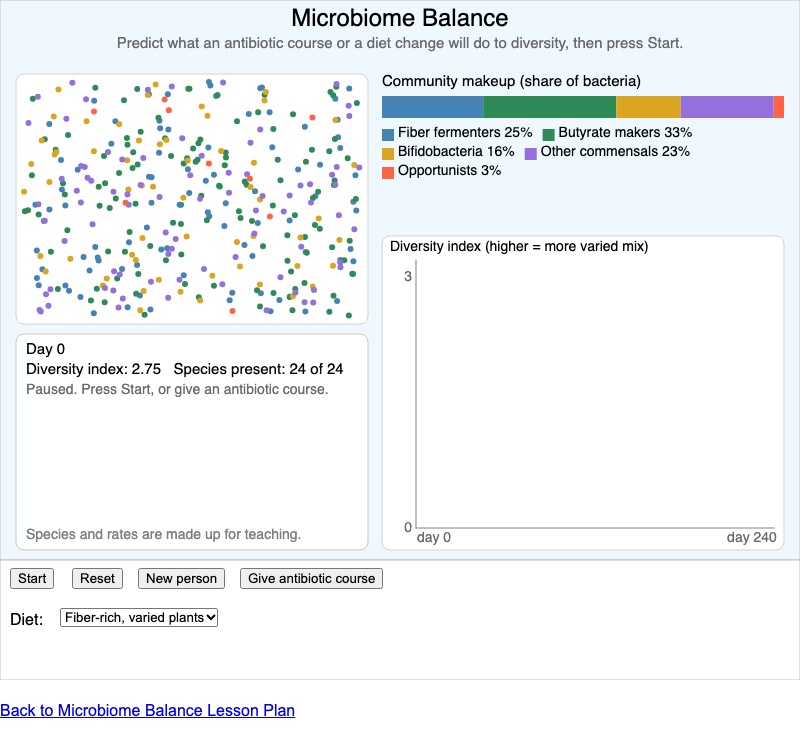The height and width of the screenshot is (740, 800).
Task: Click the 'Day 0' status text
Action: click(45, 349)
